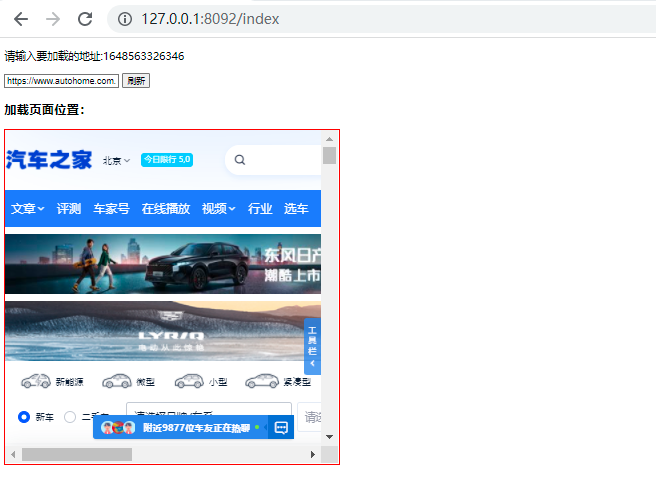Focus the address bar showing 127.0.0.1:8092/index

381,19
